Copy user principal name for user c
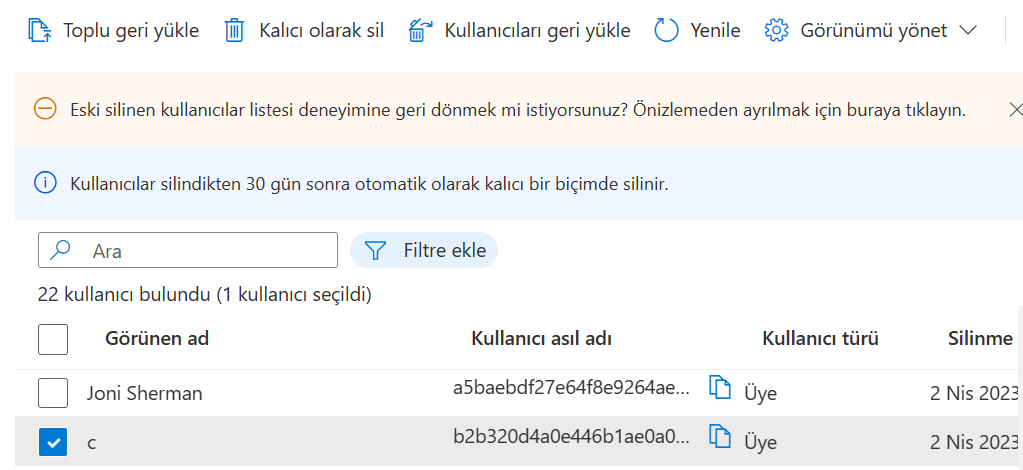The image size is (1023, 470). click(x=720, y=435)
